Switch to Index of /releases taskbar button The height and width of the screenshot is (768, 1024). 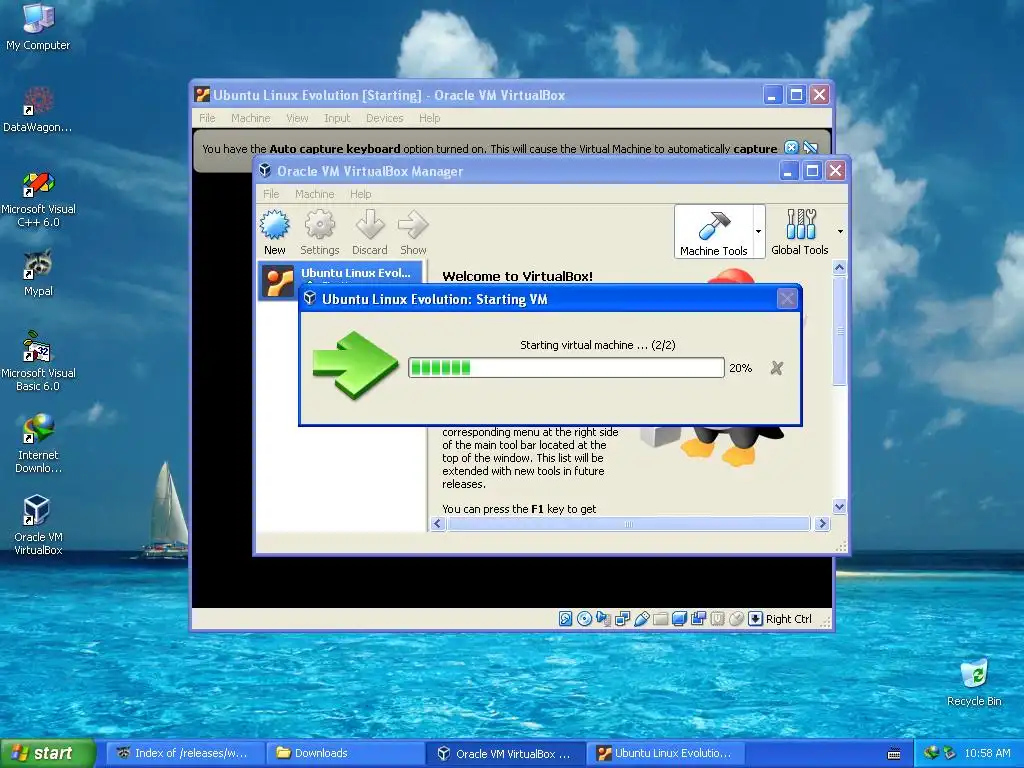(185, 753)
